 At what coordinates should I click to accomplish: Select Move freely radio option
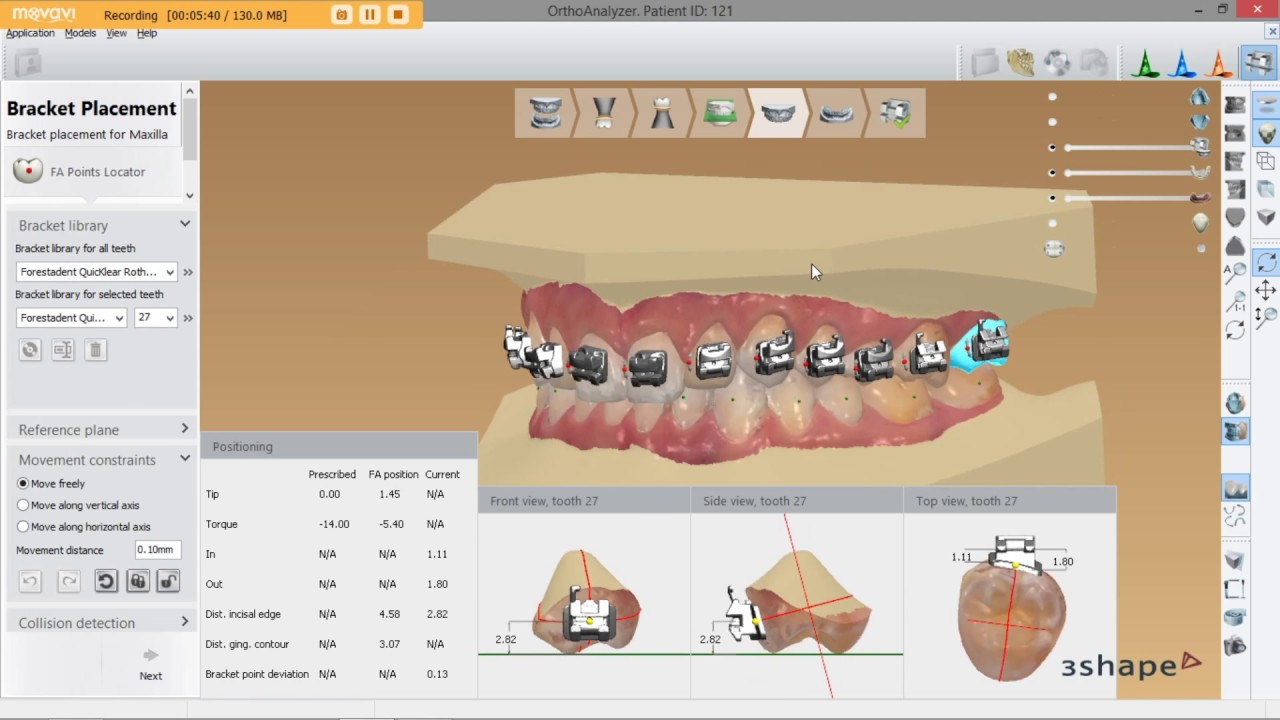(23, 483)
